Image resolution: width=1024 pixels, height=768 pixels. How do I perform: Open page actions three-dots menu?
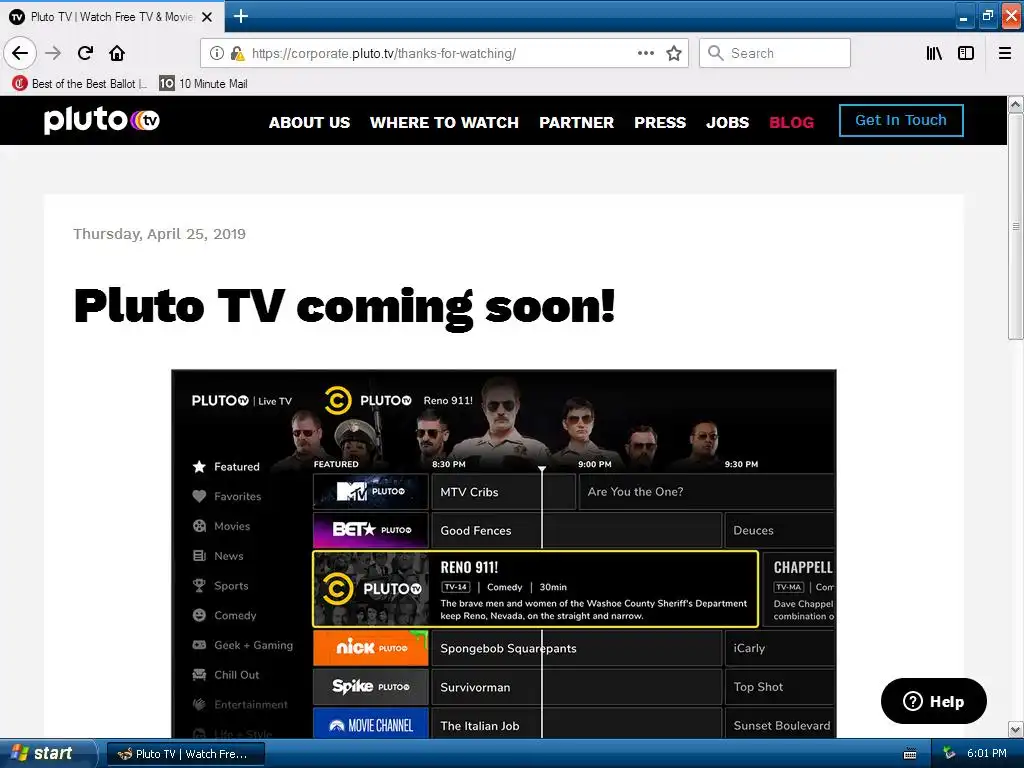pyautogui.click(x=646, y=53)
